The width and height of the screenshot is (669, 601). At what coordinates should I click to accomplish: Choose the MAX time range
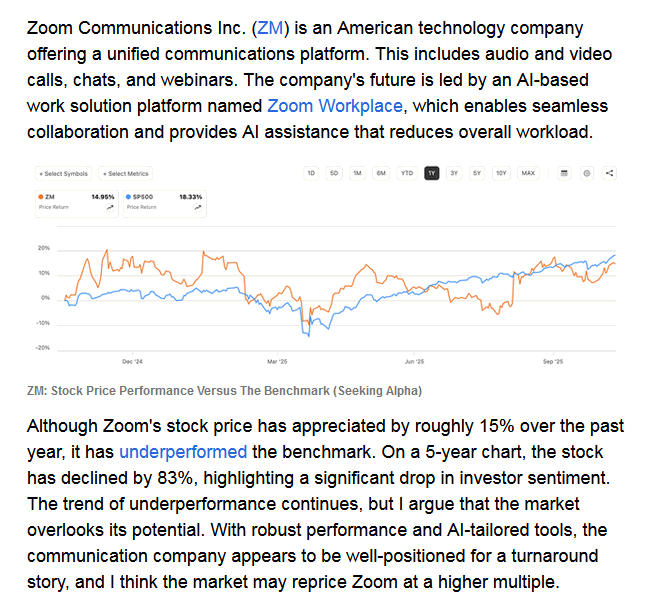pos(528,173)
